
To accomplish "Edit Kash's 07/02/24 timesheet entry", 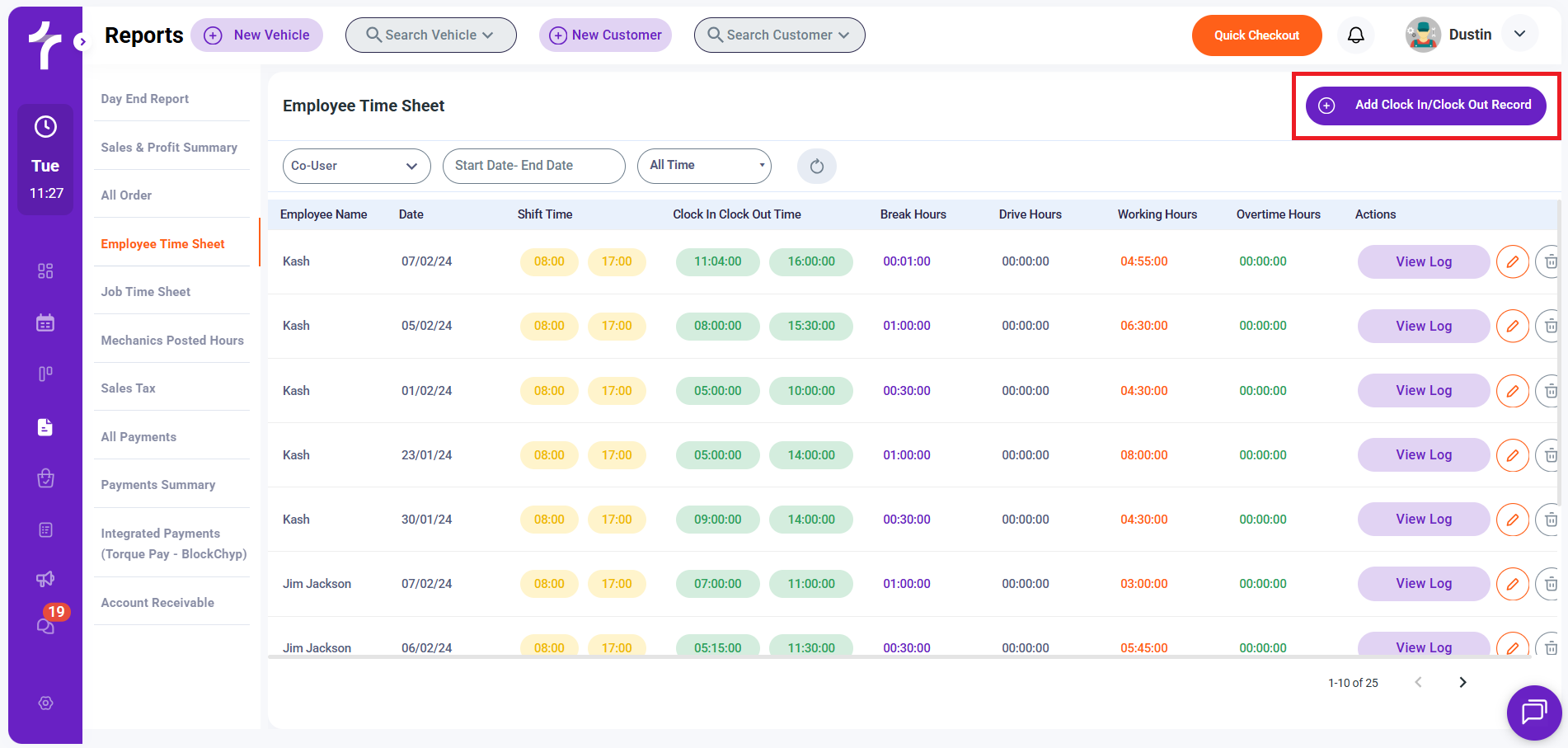I will (1512, 262).
